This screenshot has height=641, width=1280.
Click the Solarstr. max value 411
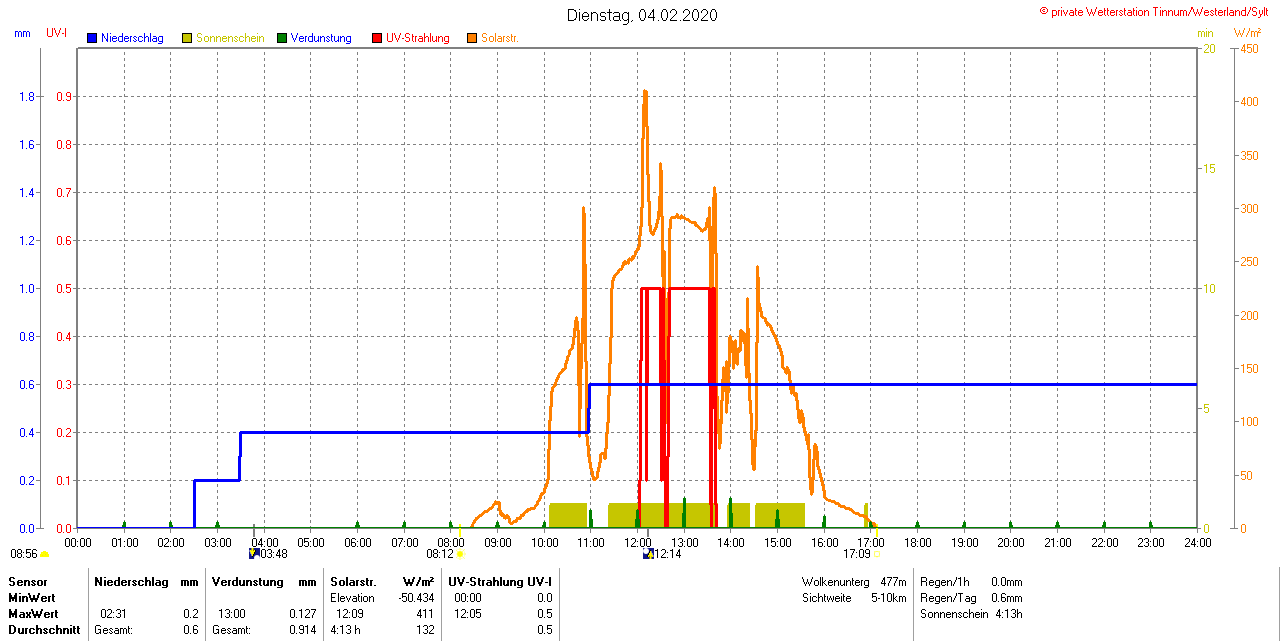coord(425,614)
